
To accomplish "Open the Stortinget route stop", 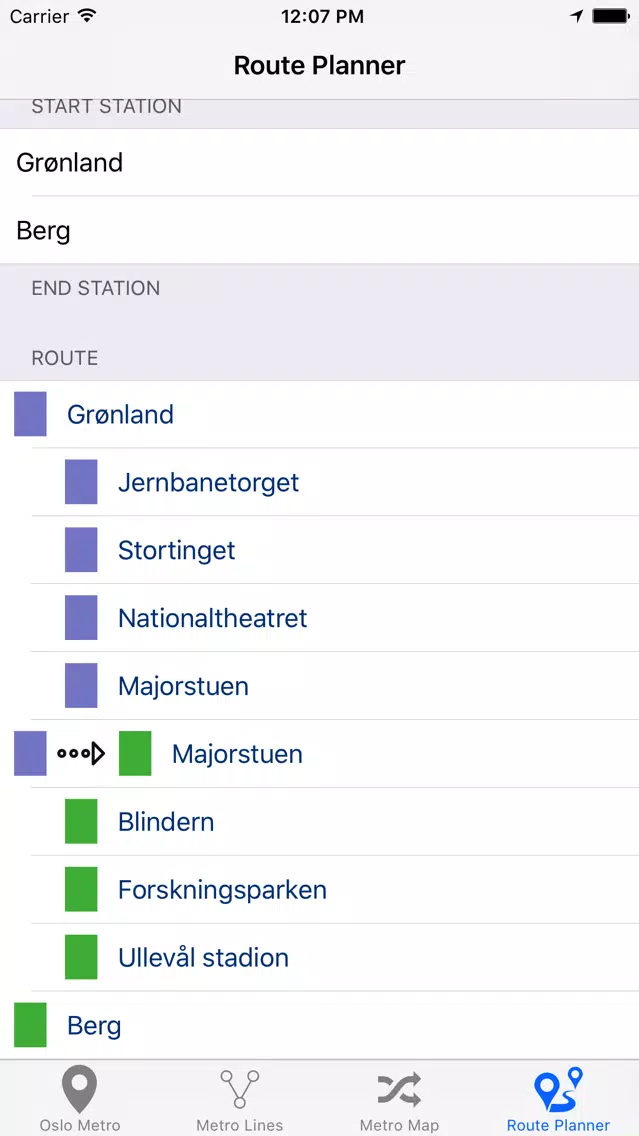I will [x=320, y=550].
